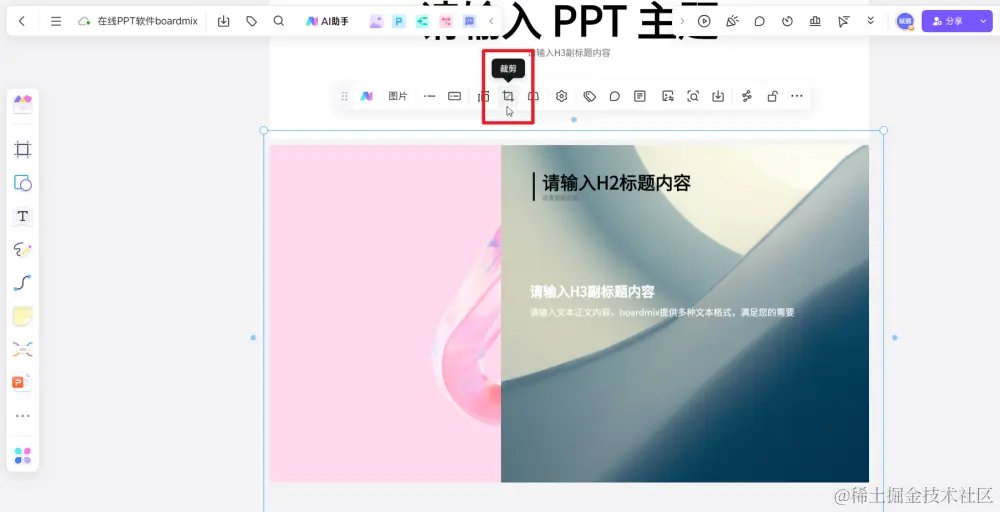
Task: Click the 图片 label in floating toolbar
Action: tap(398, 96)
